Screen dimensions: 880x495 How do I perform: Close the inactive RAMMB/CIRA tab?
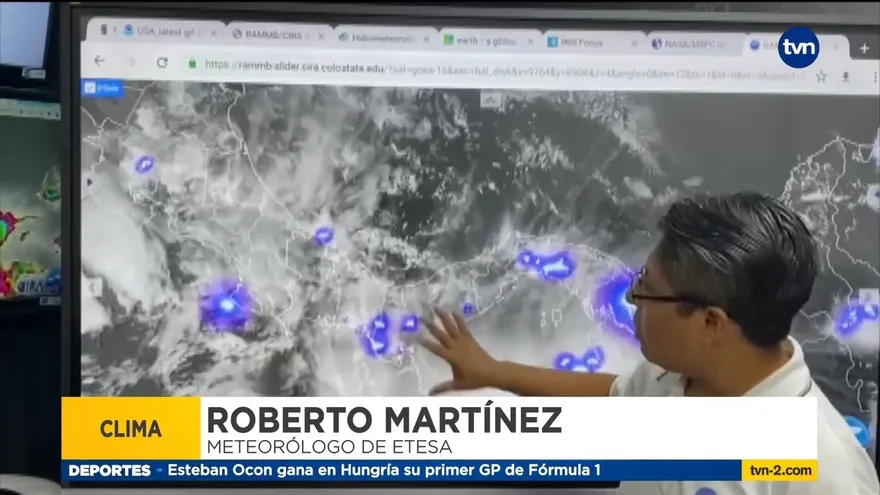click(321, 36)
